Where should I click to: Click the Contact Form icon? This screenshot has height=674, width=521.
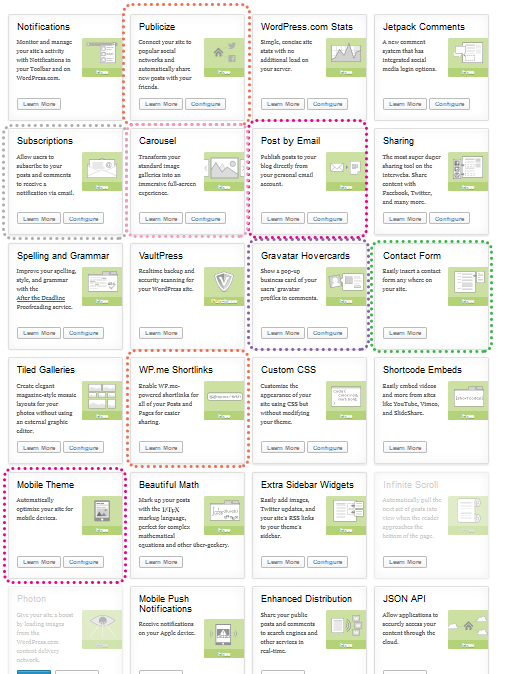(x=468, y=282)
